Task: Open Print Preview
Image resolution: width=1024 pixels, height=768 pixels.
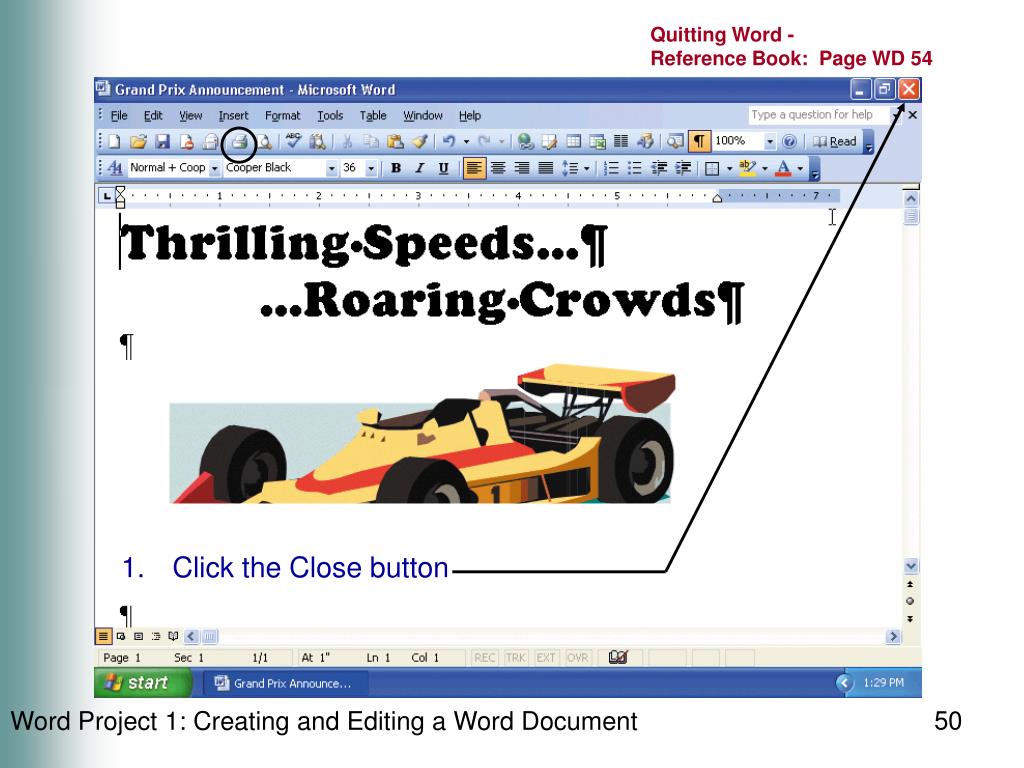Action: coord(264,141)
